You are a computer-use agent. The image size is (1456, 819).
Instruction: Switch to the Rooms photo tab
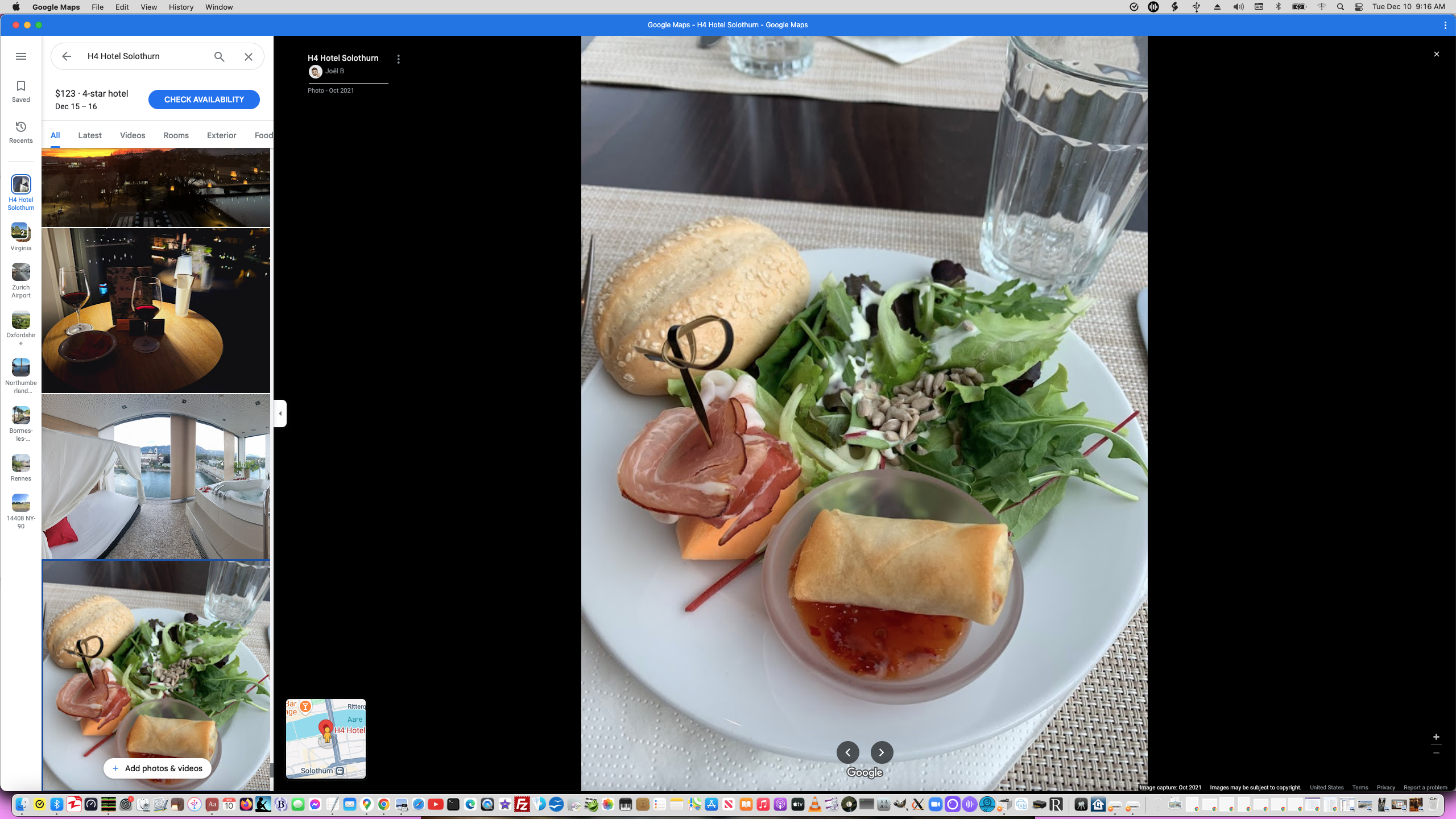(176, 135)
